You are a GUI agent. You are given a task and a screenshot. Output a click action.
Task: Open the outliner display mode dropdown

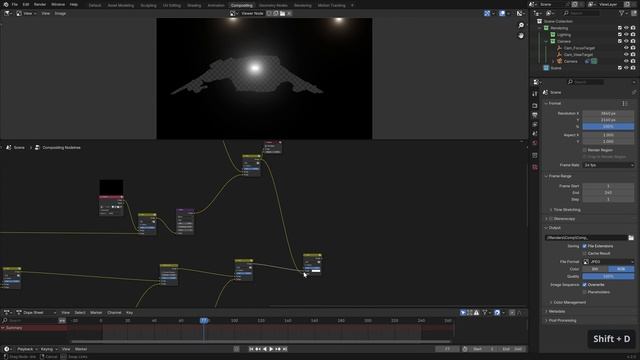point(550,13)
